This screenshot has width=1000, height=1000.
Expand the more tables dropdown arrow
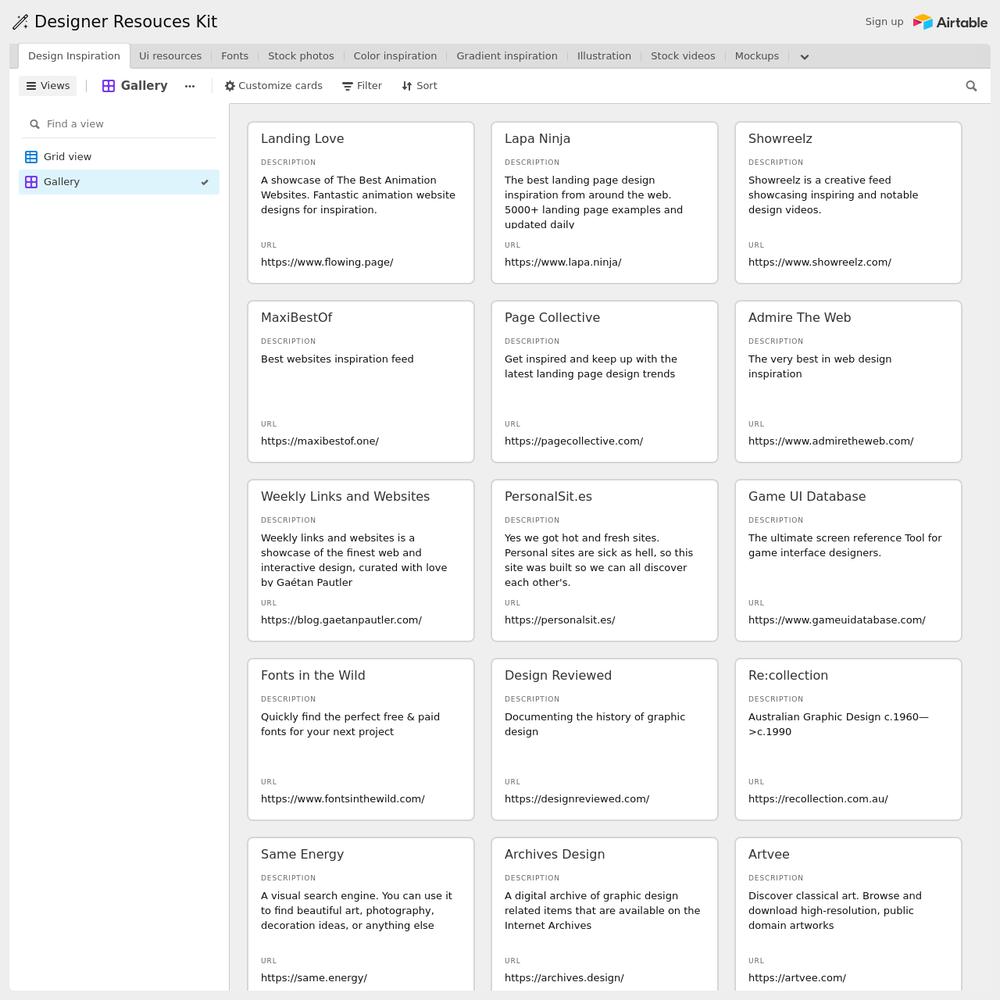point(805,57)
